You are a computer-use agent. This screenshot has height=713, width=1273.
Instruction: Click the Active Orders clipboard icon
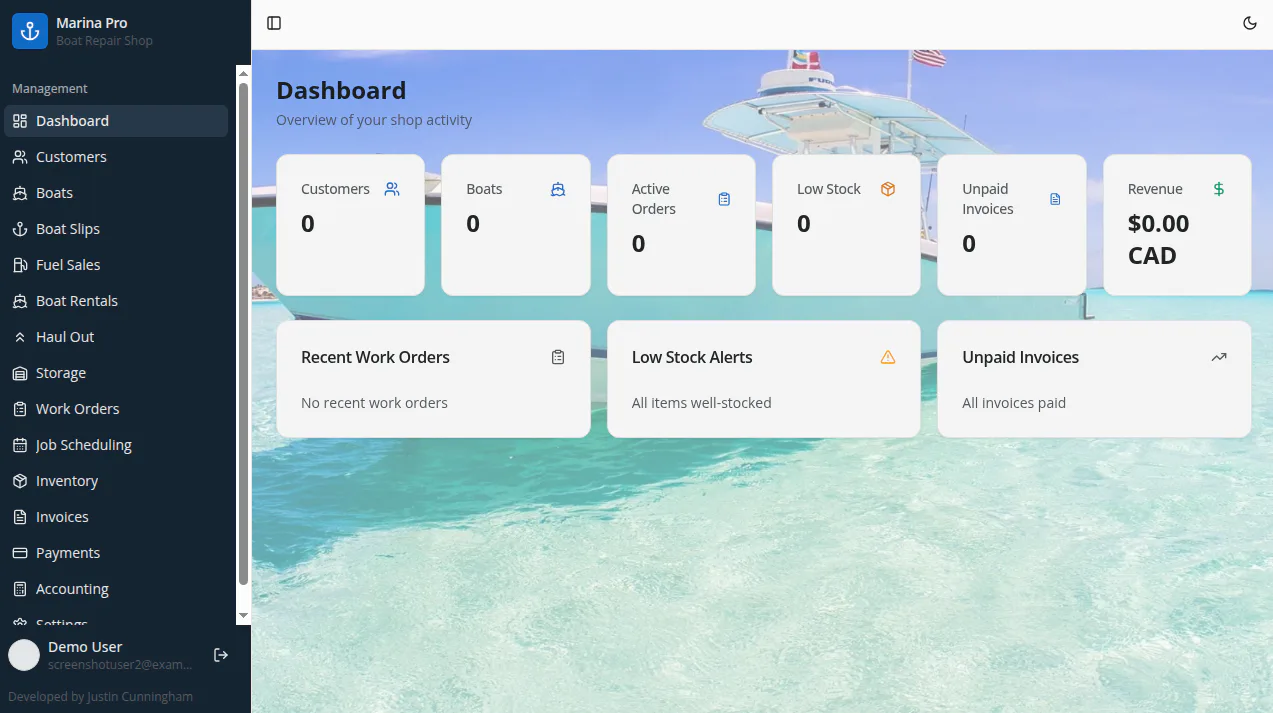pos(724,199)
